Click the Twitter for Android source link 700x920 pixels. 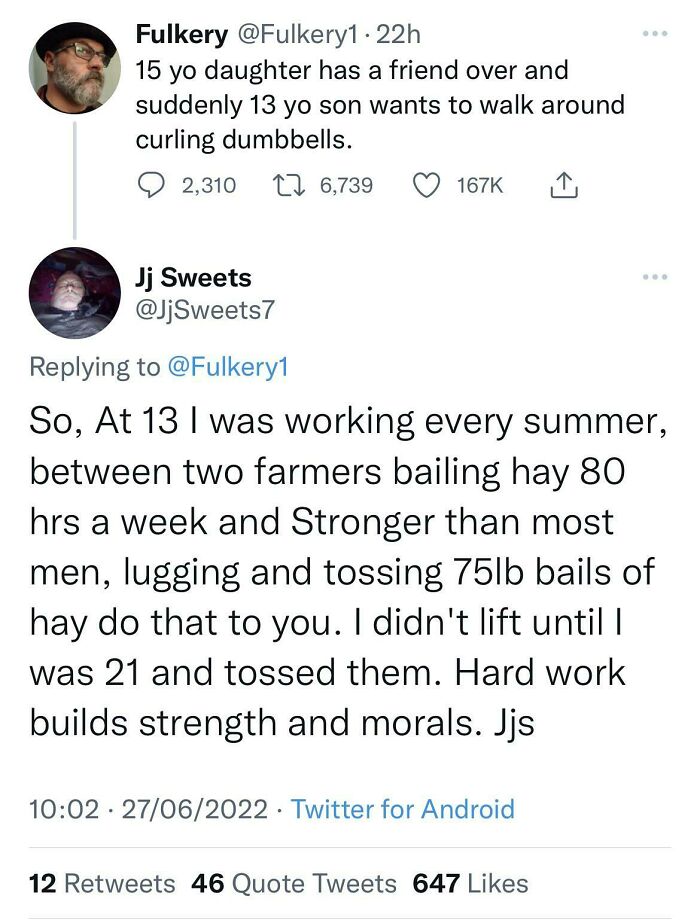coord(403,809)
